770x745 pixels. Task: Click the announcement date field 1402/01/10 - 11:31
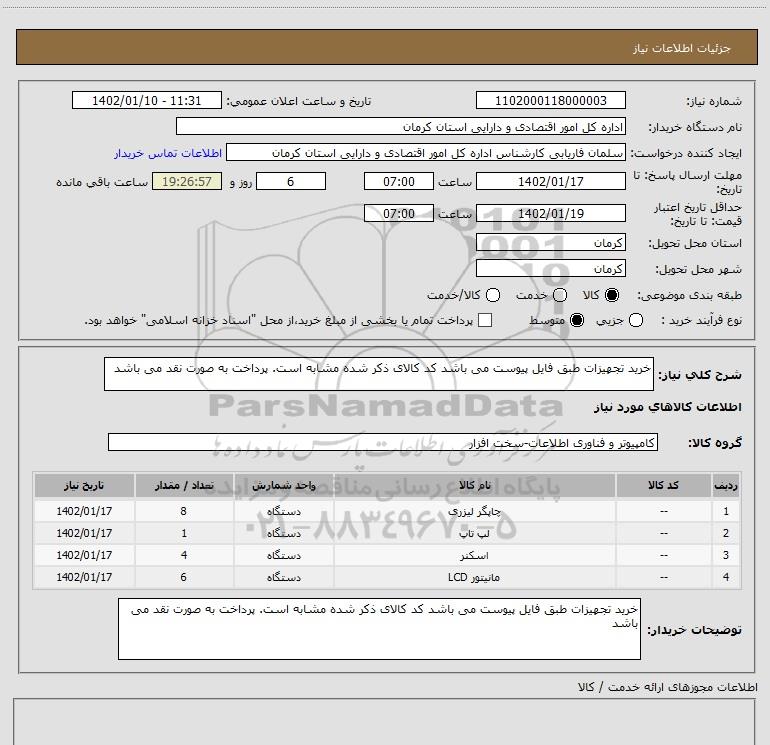pyautogui.click(x=147, y=101)
